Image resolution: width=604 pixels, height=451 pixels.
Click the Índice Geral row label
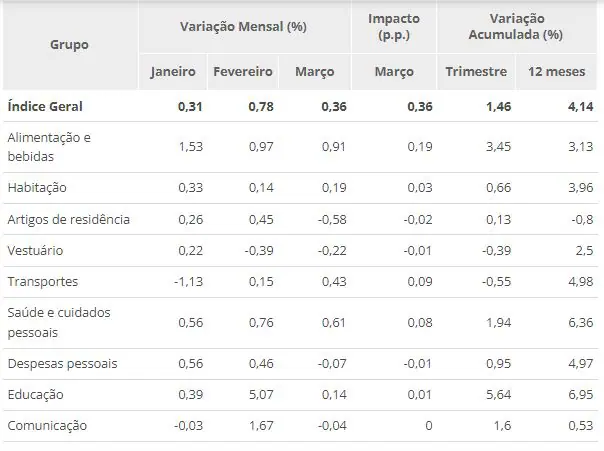point(45,106)
